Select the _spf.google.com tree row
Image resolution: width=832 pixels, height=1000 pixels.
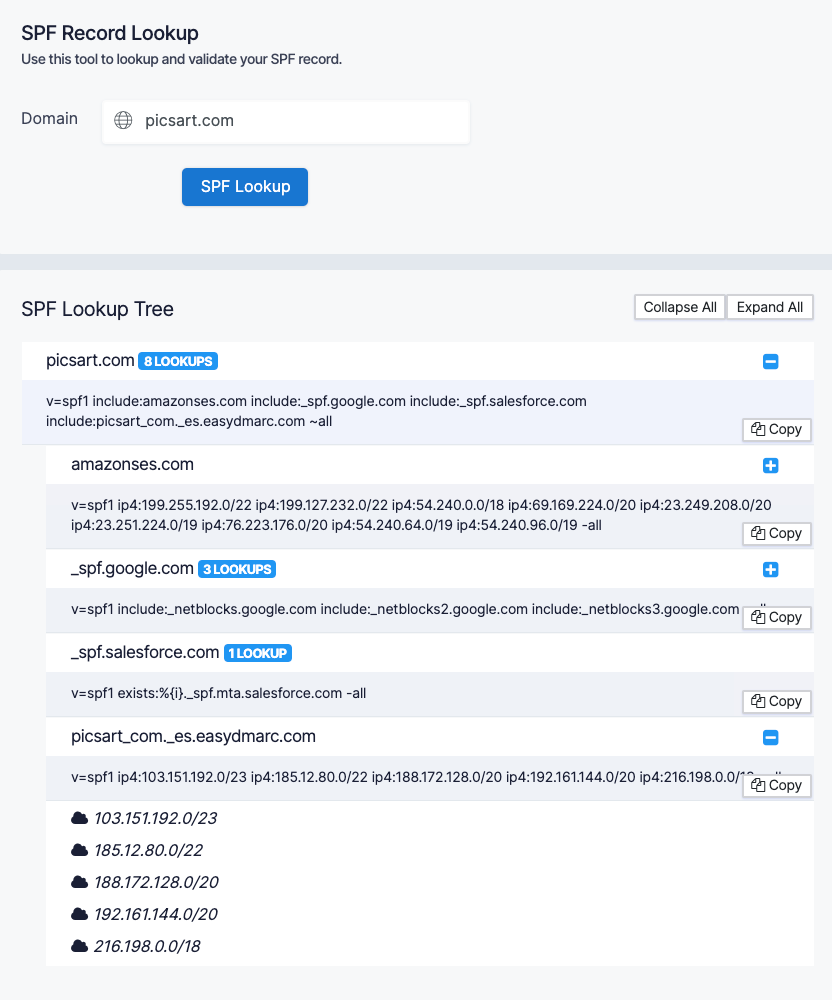430,569
